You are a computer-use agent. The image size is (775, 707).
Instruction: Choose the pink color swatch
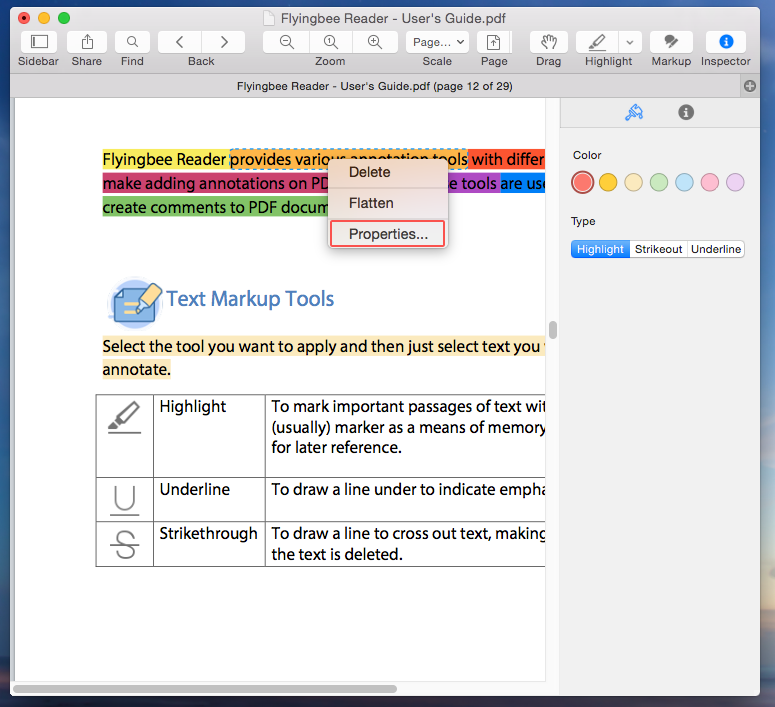pyautogui.click(x=710, y=182)
